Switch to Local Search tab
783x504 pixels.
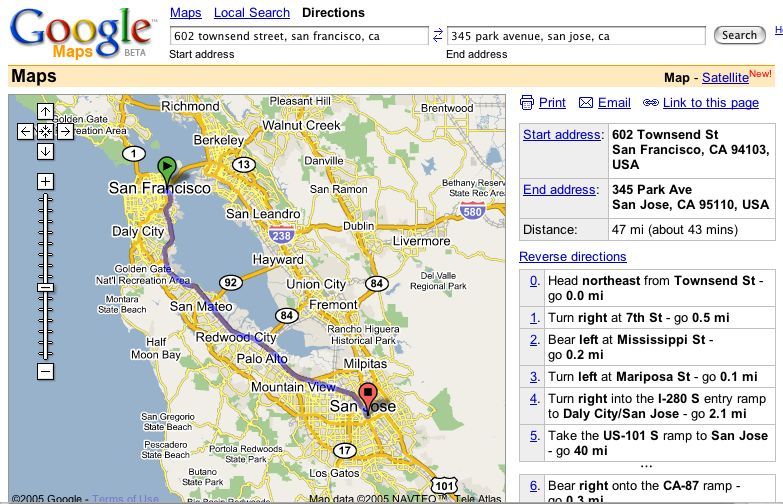pos(252,13)
